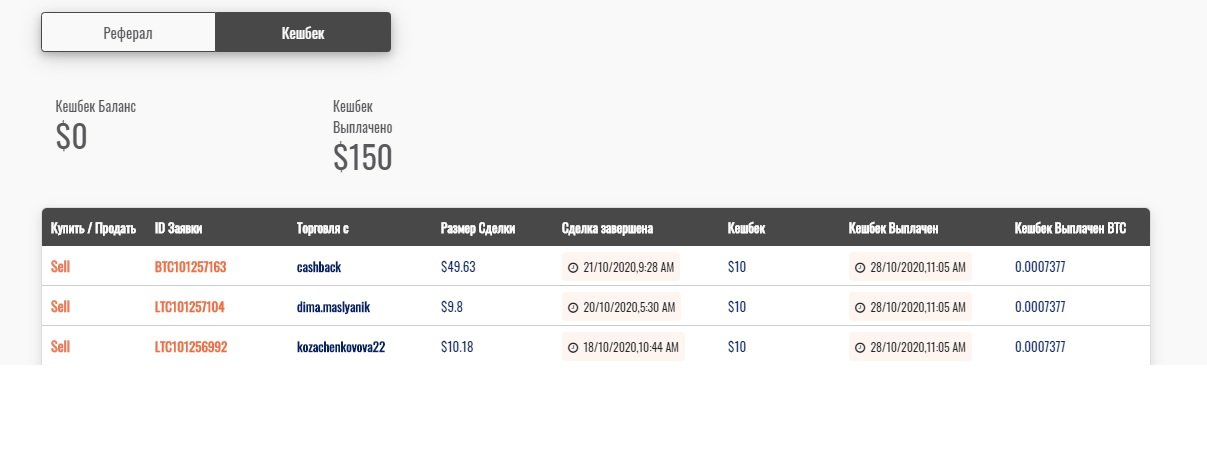Click the clock icon beside 18/10/2020, 10:44 AM
The image size is (1207, 460).
pos(573,347)
